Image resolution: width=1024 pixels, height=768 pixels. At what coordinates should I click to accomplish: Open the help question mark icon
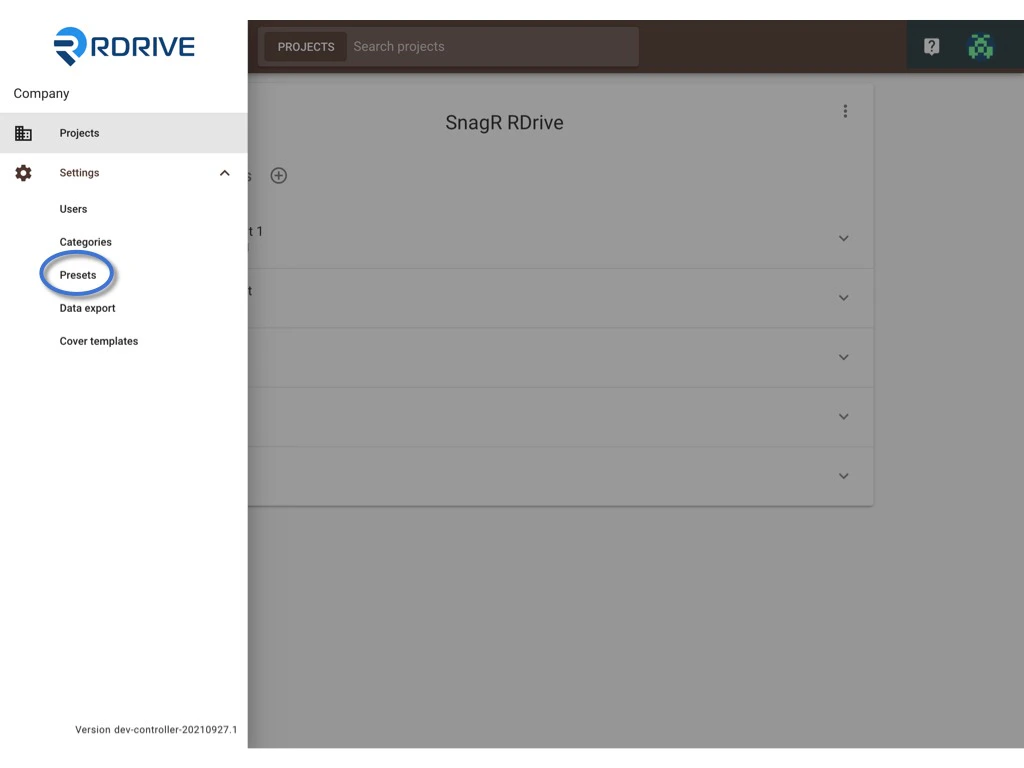click(931, 45)
